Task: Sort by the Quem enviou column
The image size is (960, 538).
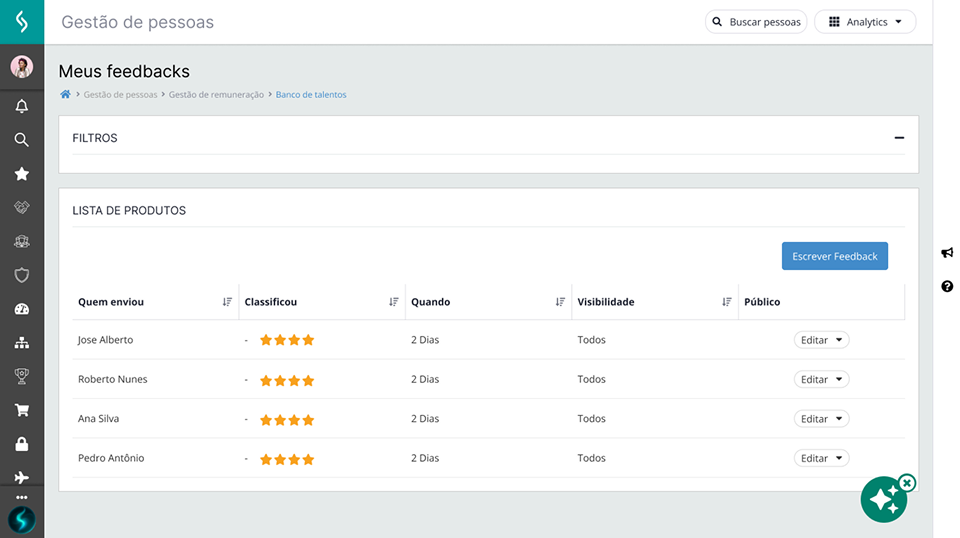Action: (x=227, y=302)
